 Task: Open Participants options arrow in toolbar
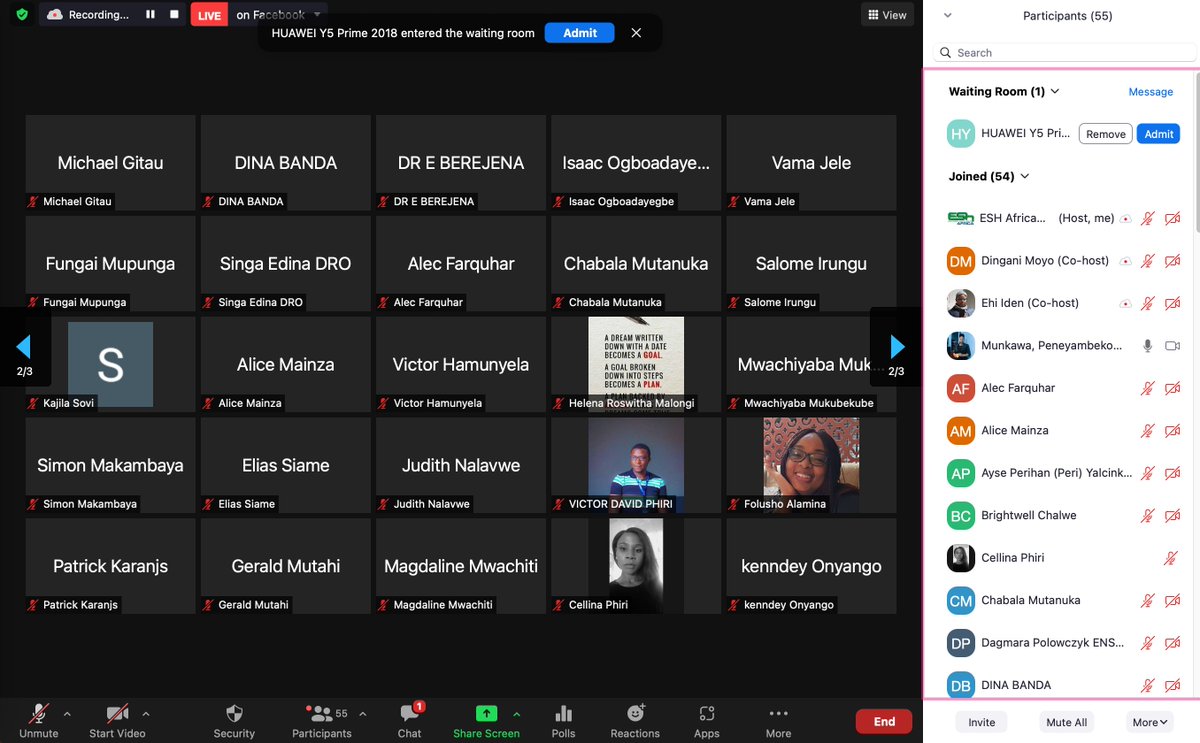[x=362, y=714]
